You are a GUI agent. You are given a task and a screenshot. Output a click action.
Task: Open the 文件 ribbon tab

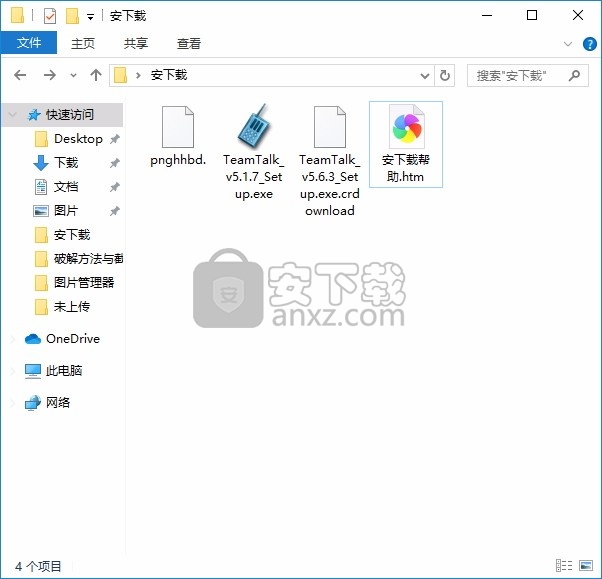point(29,43)
